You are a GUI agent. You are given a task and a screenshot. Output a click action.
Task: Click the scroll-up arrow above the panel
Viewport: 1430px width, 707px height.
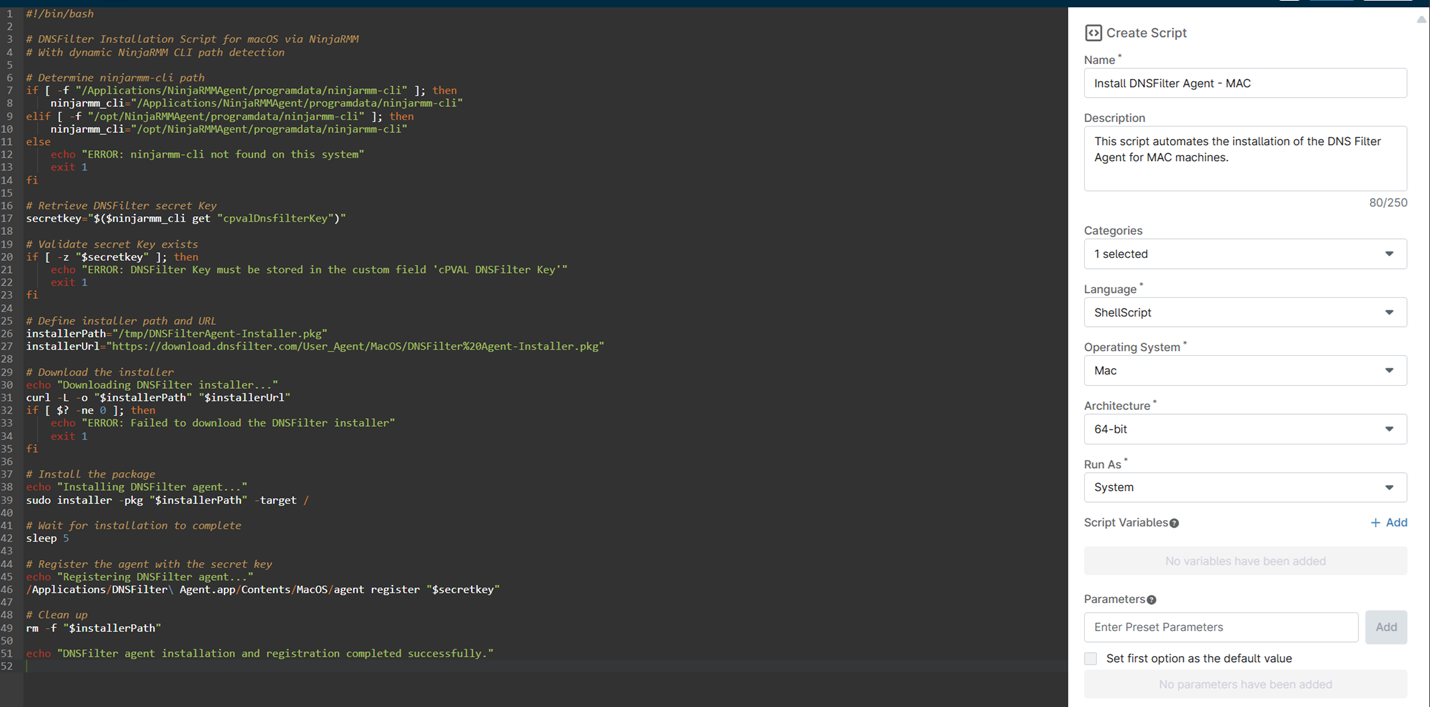click(1421, 17)
